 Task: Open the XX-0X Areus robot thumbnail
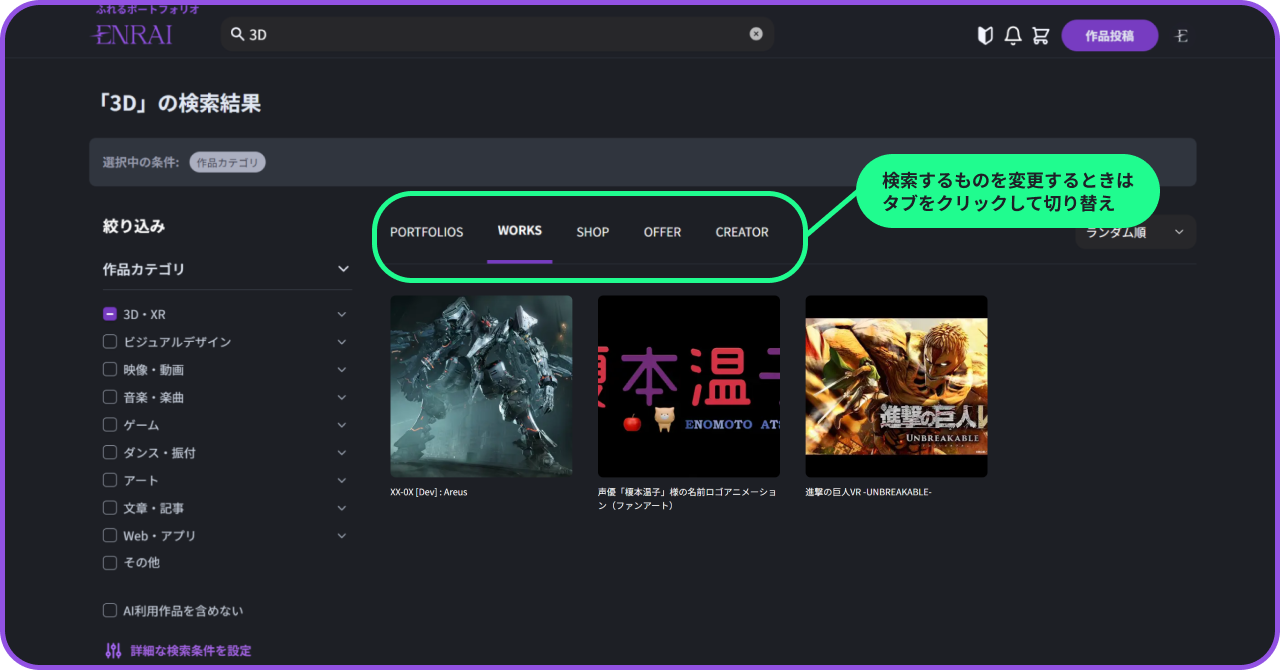click(x=481, y=386)
